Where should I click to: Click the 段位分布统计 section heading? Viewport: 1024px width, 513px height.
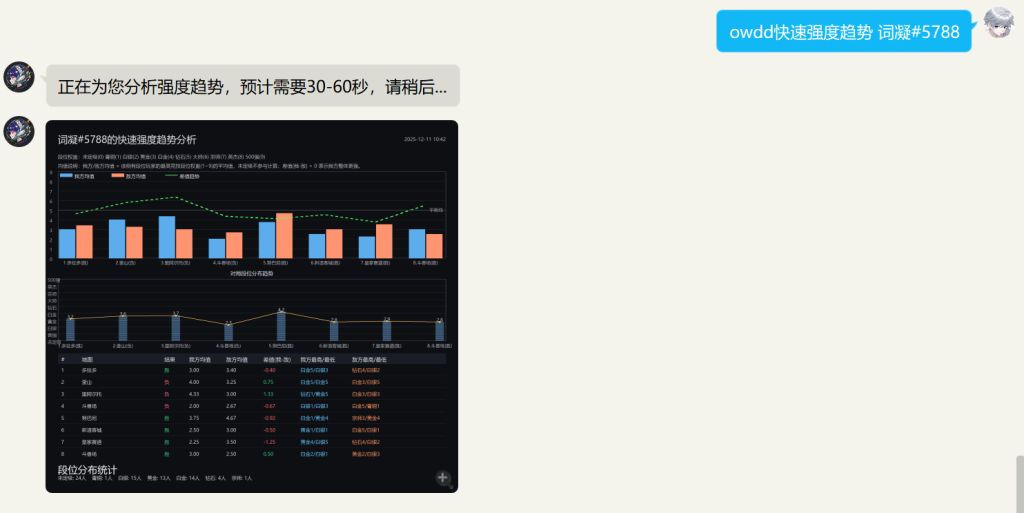87,469
